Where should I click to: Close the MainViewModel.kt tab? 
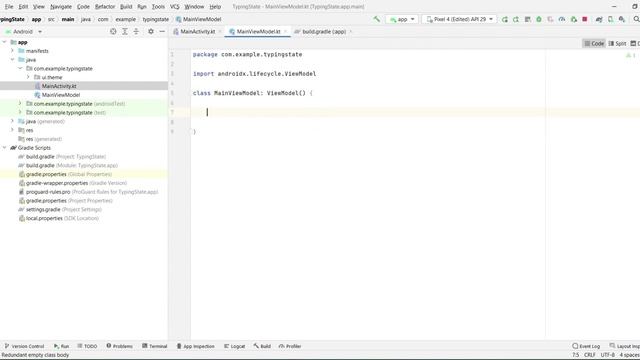[285, 31]
